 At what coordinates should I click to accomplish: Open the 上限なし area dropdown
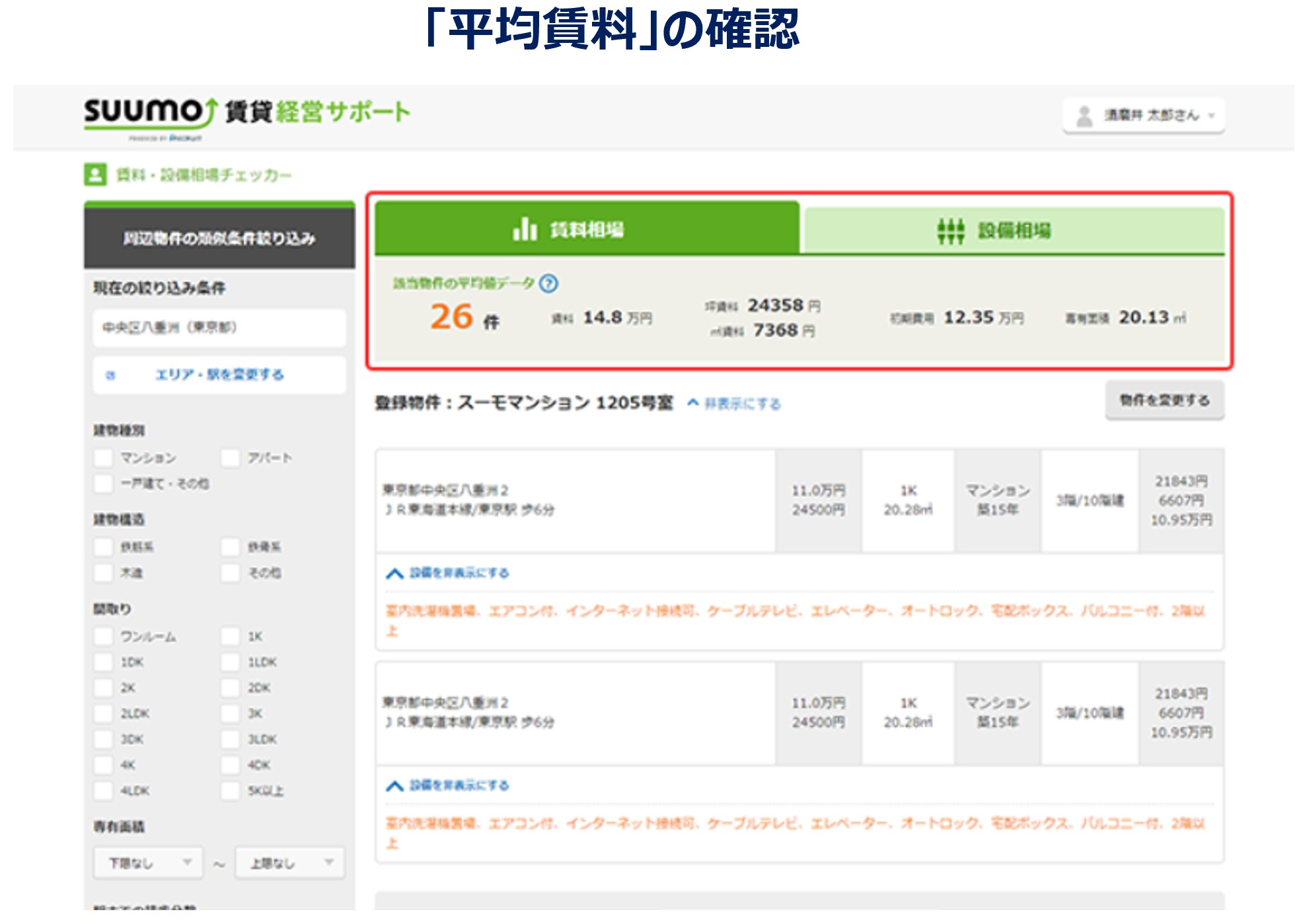[289, 863]
